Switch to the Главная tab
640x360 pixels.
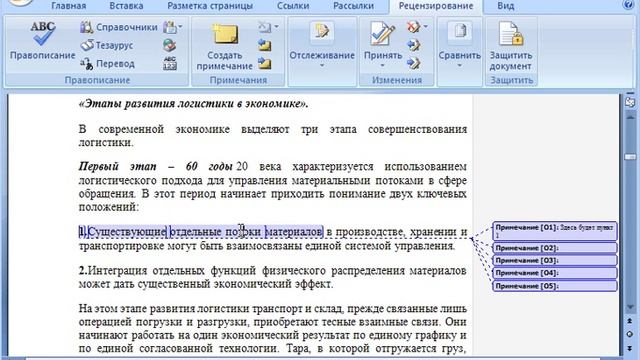[x=69, y=6]
